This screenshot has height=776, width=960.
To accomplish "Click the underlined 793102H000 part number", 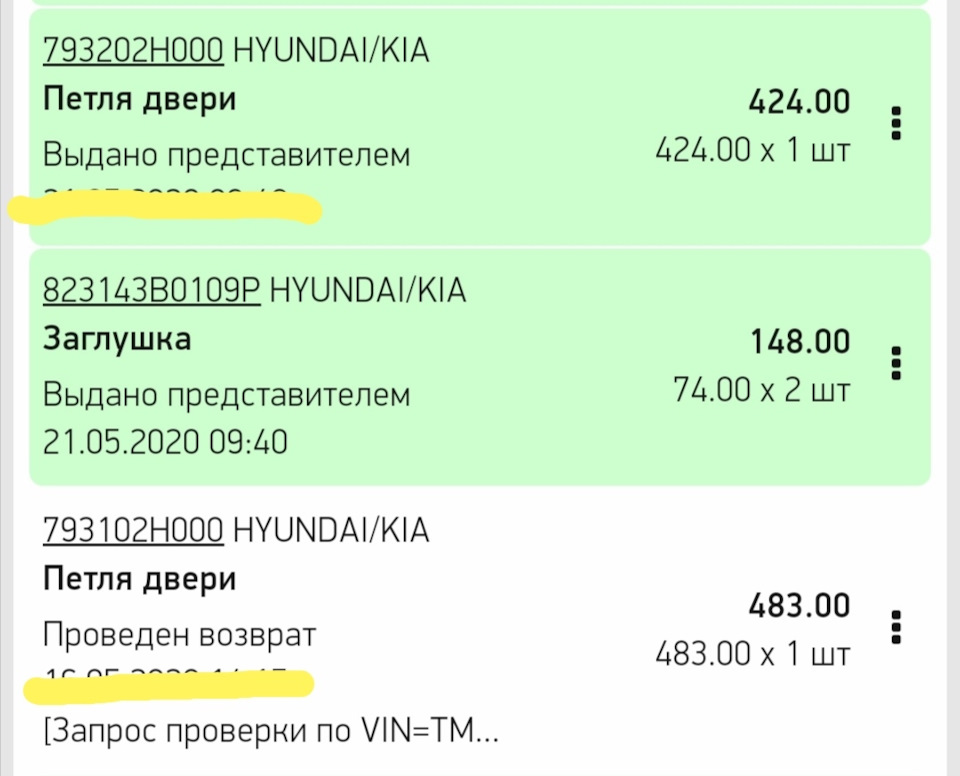I will pyautogui.click(x=131, y=529).
